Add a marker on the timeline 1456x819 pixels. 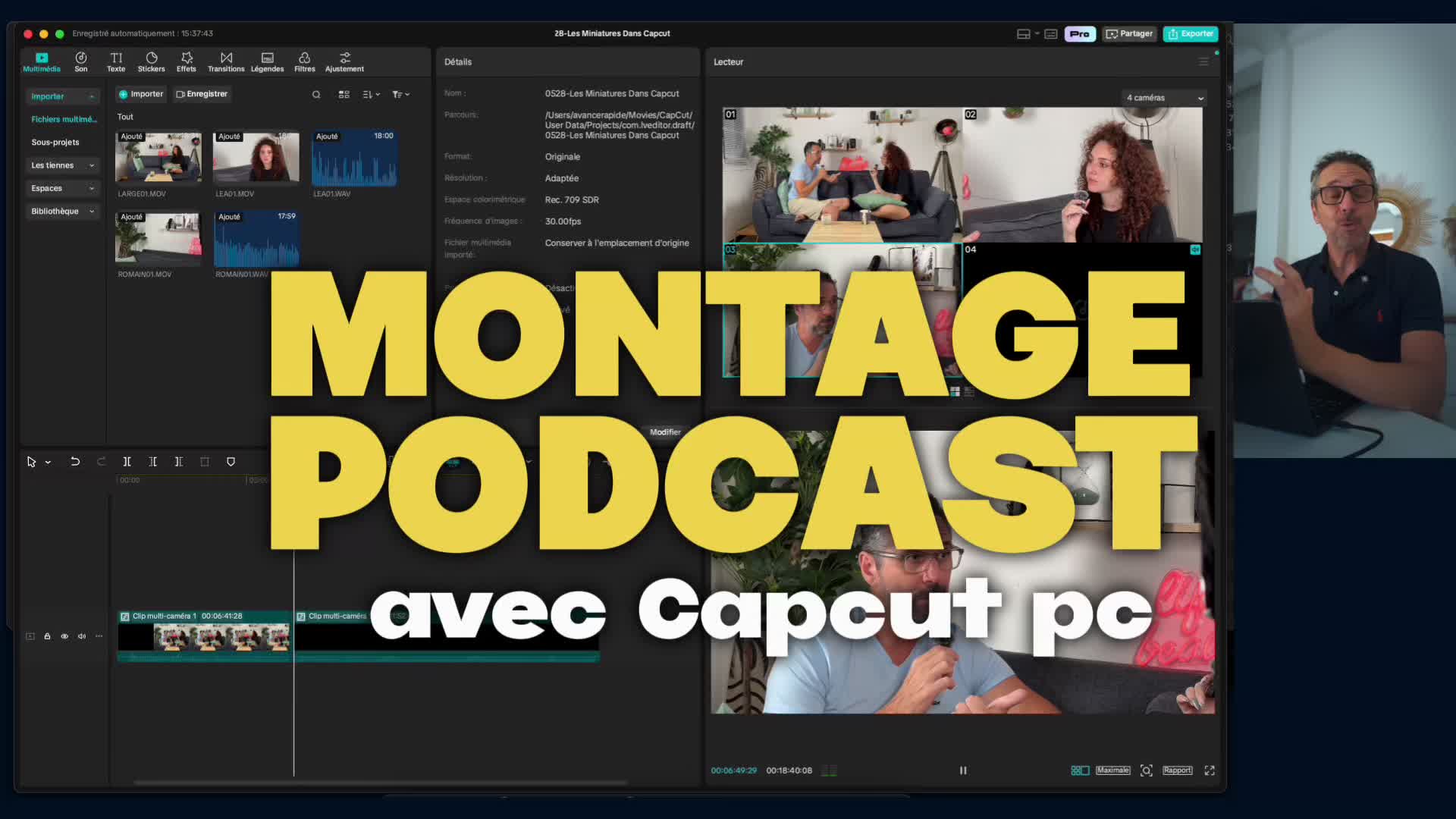tap(231, 462)
